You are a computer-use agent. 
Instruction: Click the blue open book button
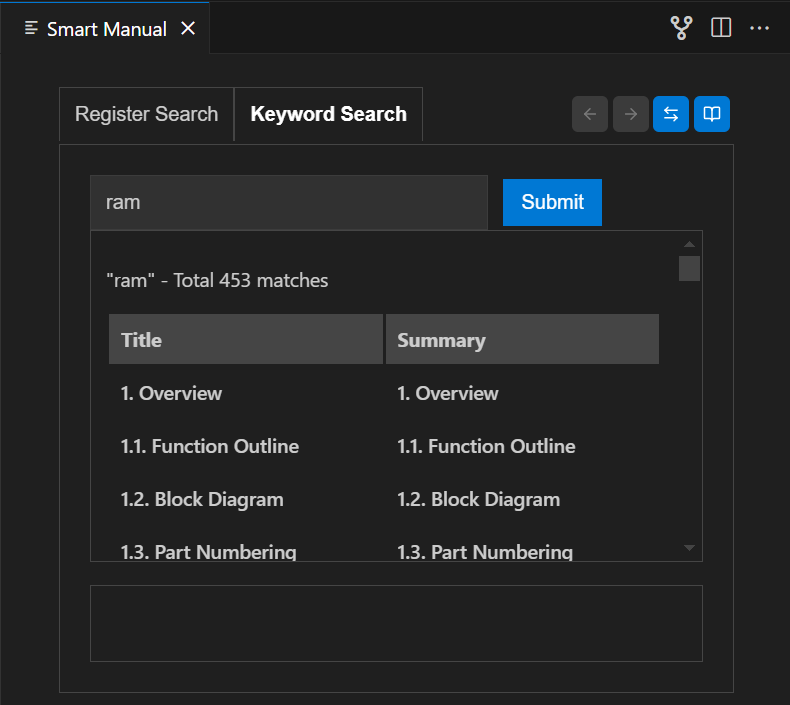pos(711,114)
